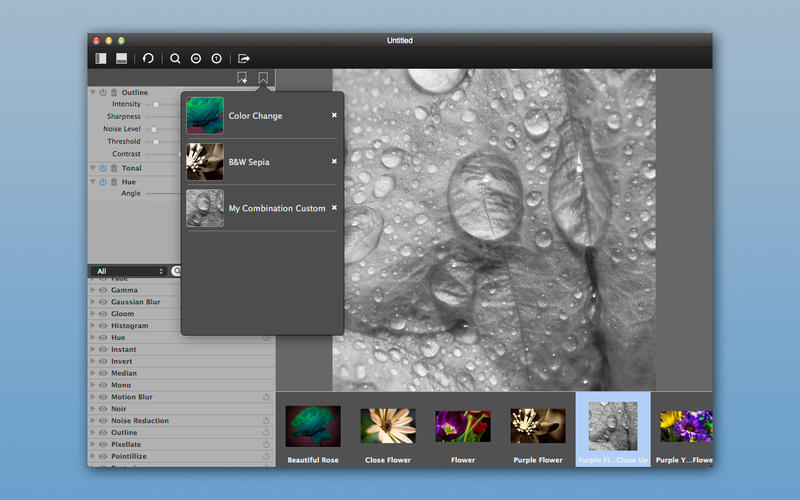Toggle the left sidebar panel icon

click(101, 58)
